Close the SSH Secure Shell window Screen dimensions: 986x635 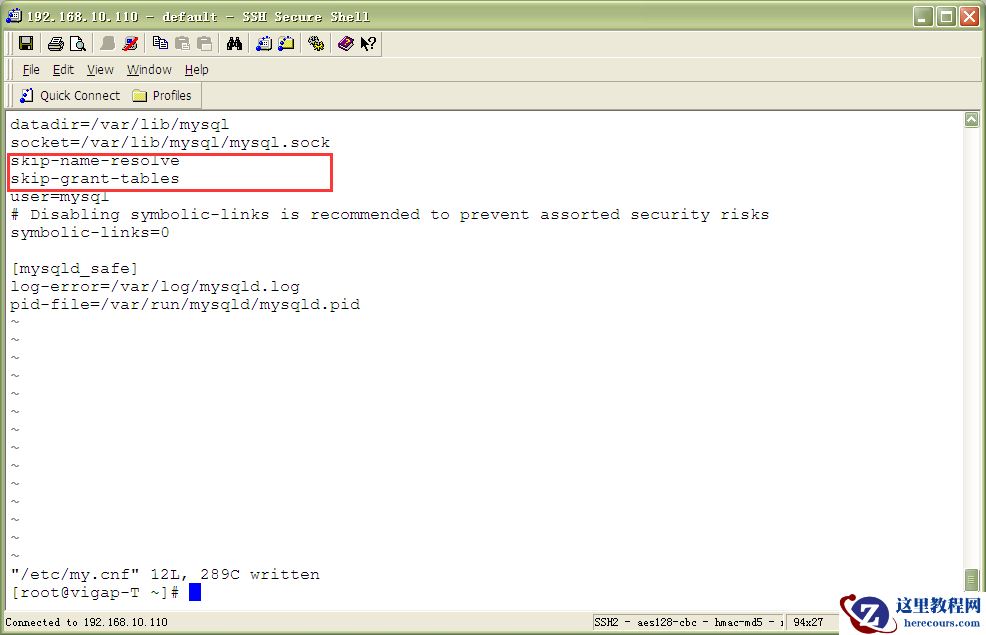[x=969, y=16]
